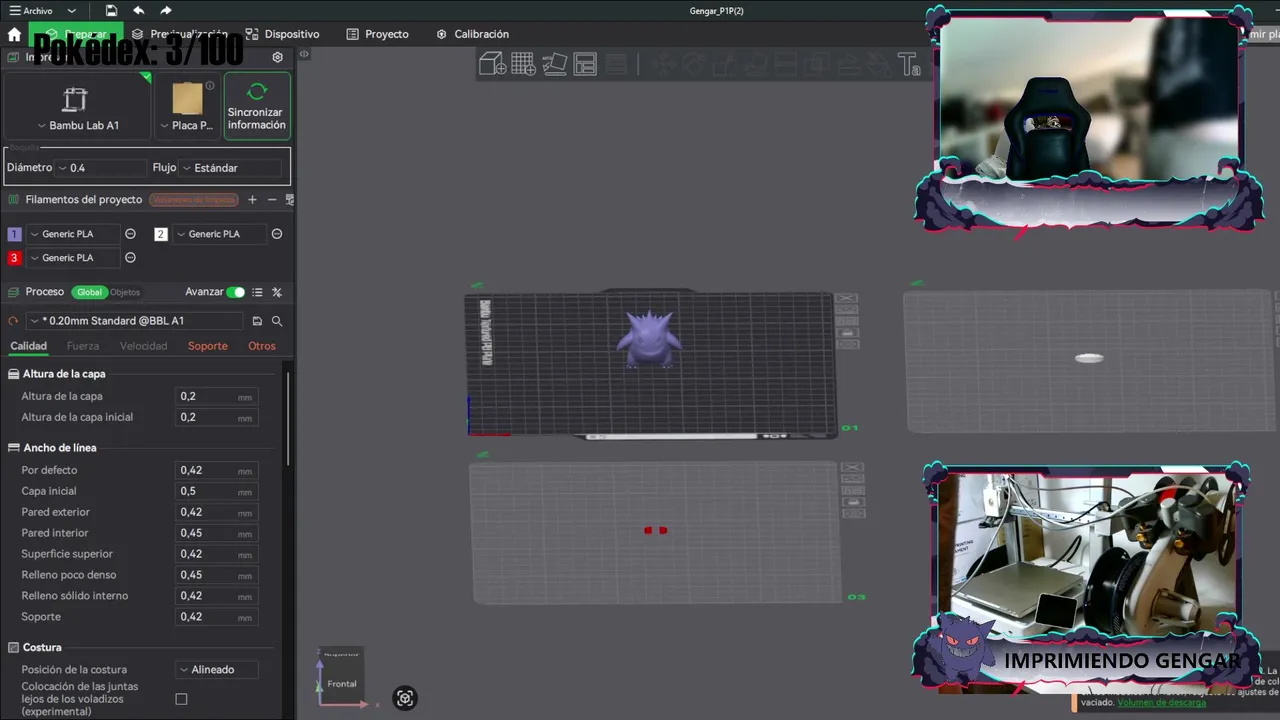The width and height of the screenshot is (1280, 720).
Task: Click the Pared interior width field
Action: (216, 533)
